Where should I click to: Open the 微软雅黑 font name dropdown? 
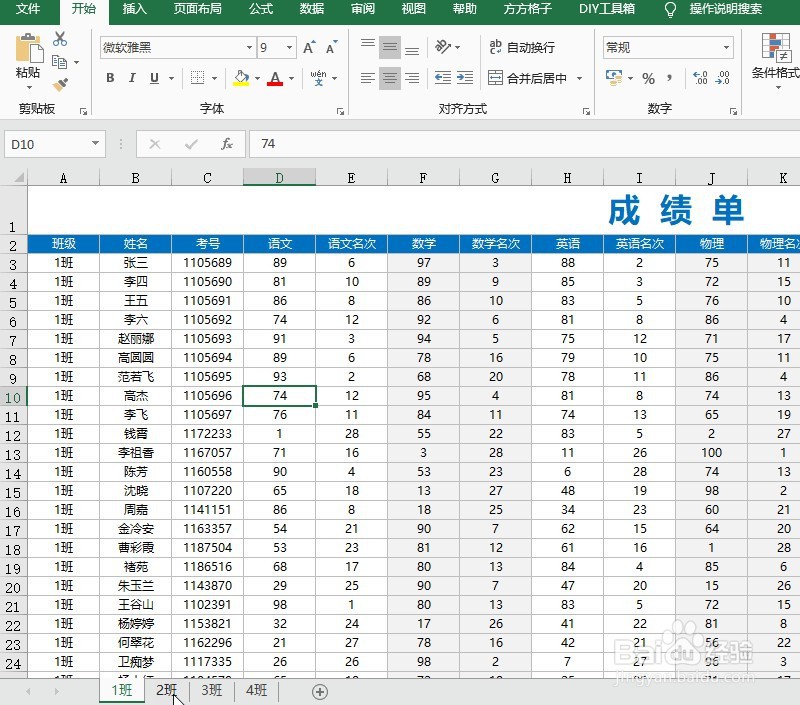(x=249, y=47)
